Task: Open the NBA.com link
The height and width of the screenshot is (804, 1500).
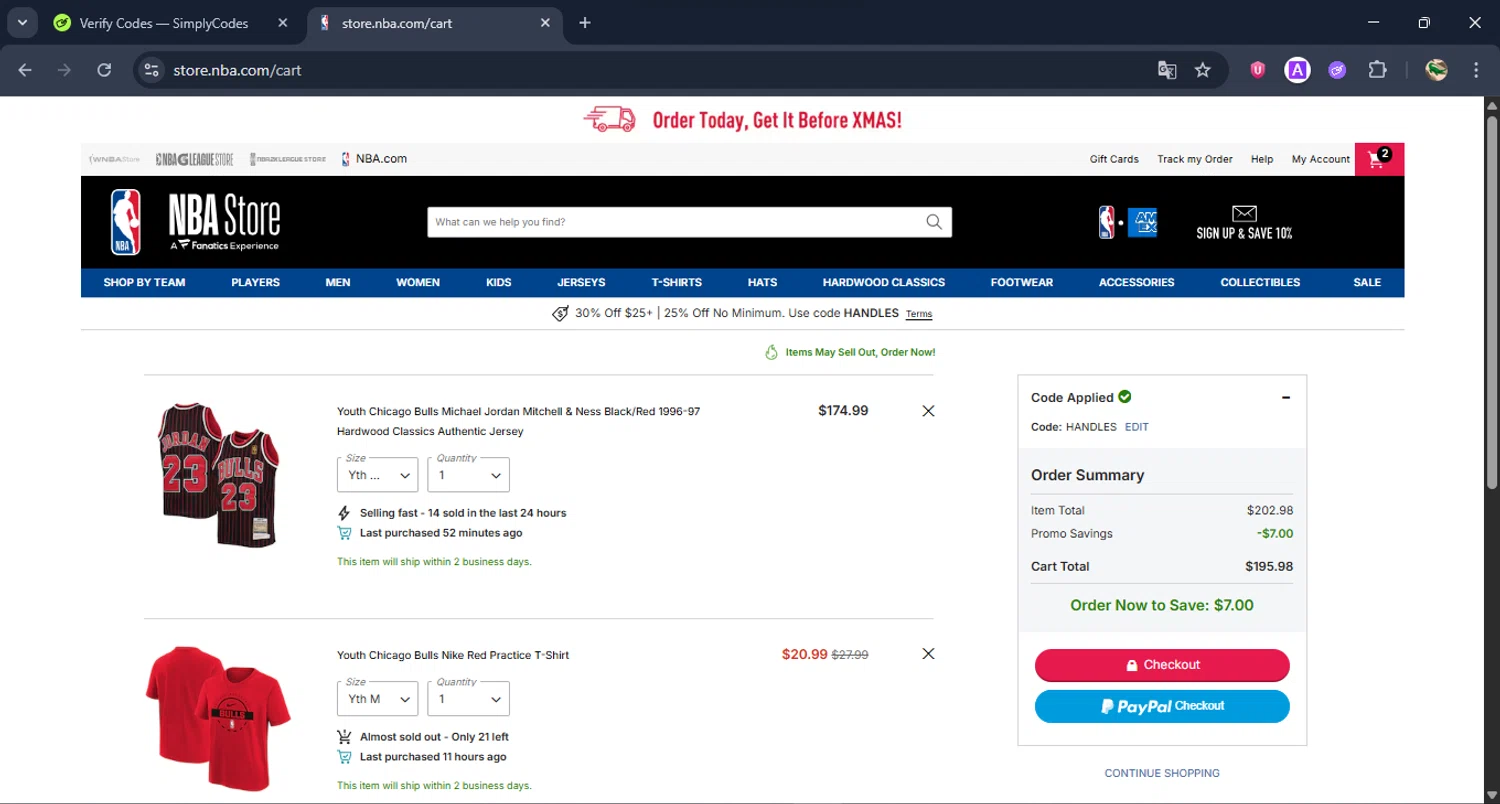Action: (x=374, y=159)
